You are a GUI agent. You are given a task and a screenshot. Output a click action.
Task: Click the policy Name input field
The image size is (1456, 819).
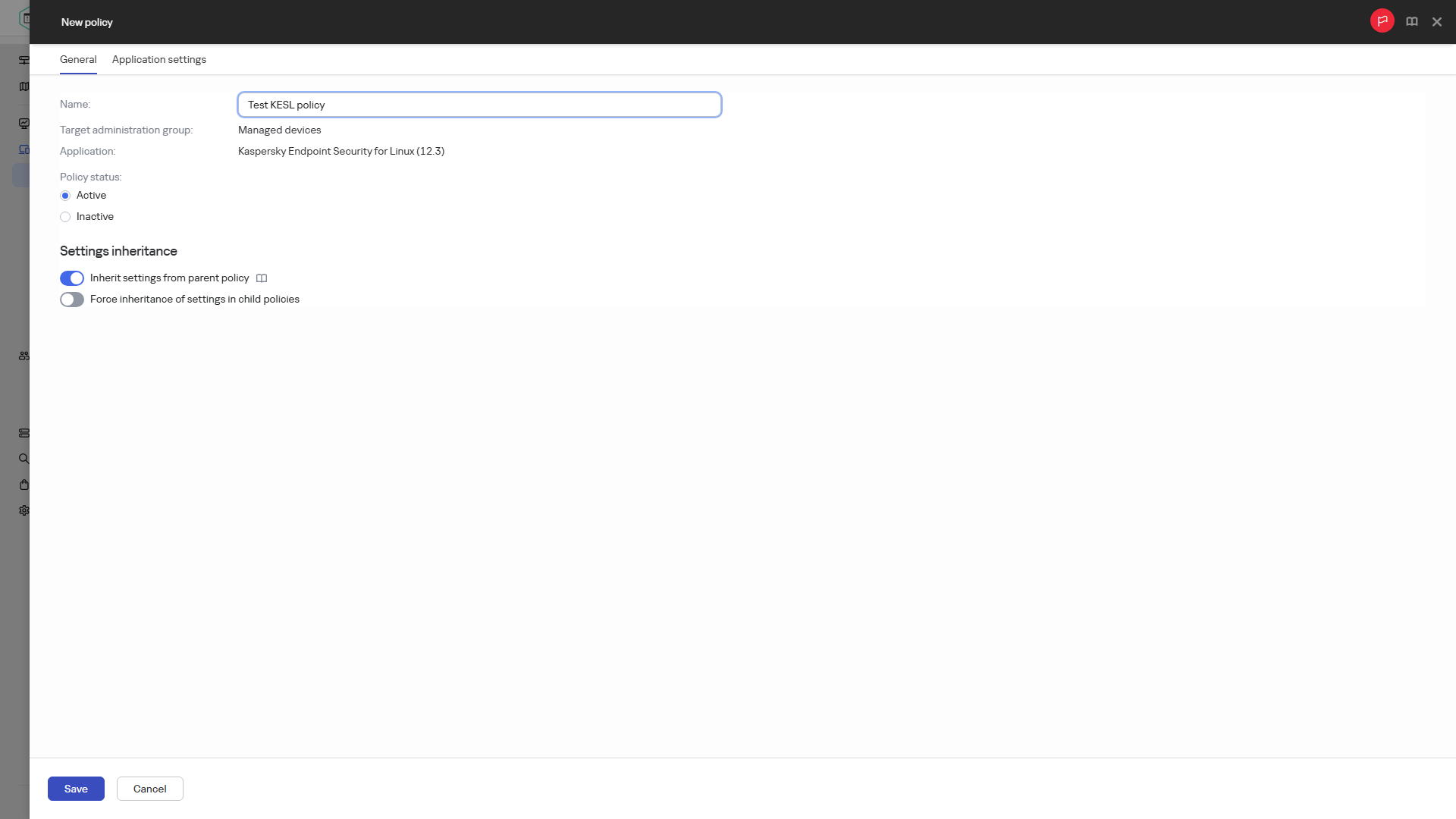(479, 105)
